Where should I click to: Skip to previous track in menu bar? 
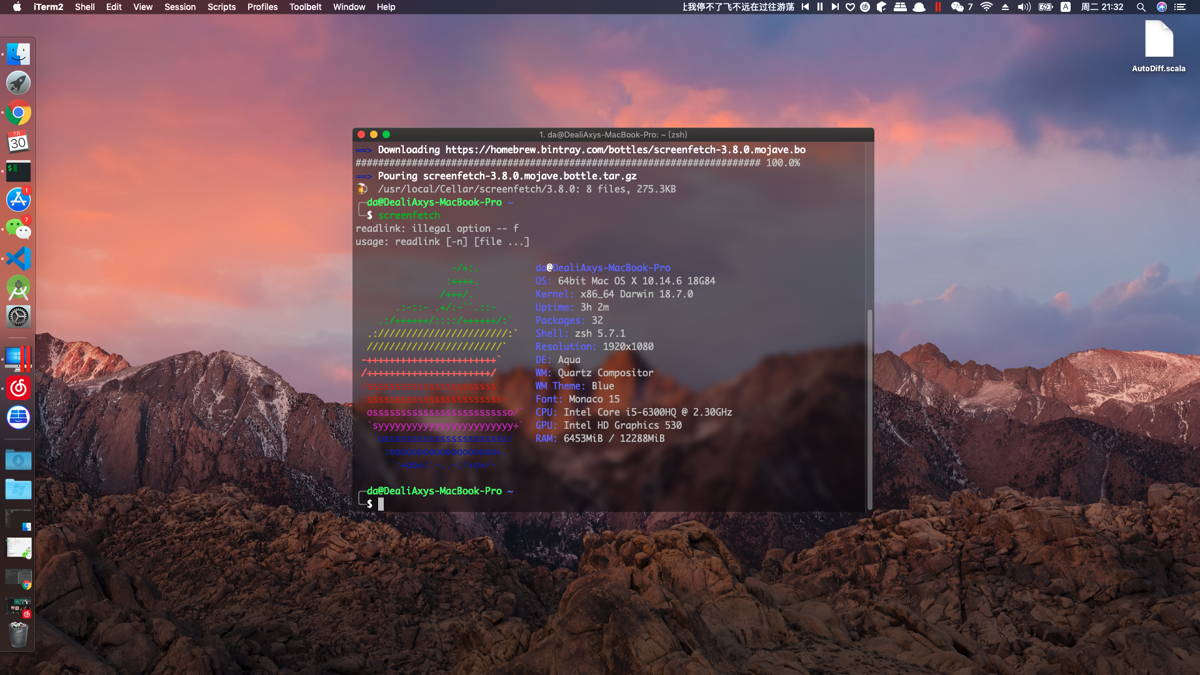(805, 7)
